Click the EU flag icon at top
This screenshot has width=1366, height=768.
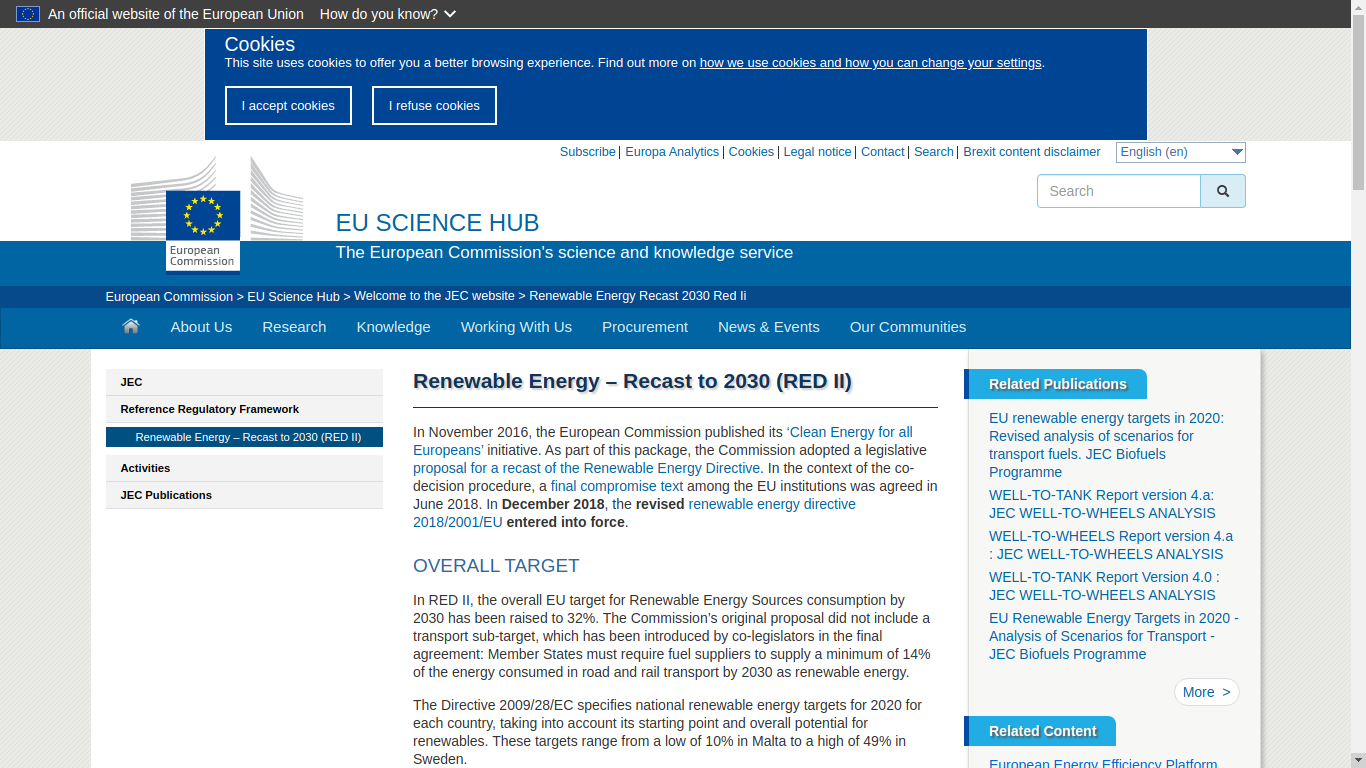(28, 14)
